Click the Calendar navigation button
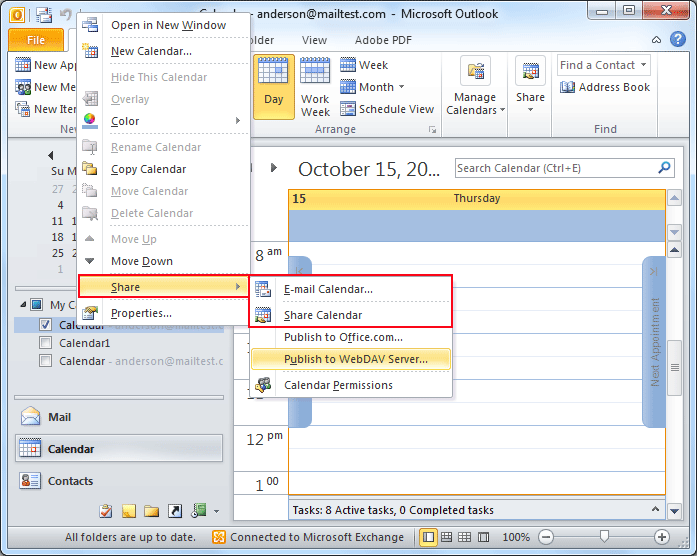Viewport: 697px width, 556px height. pos(119,449)
